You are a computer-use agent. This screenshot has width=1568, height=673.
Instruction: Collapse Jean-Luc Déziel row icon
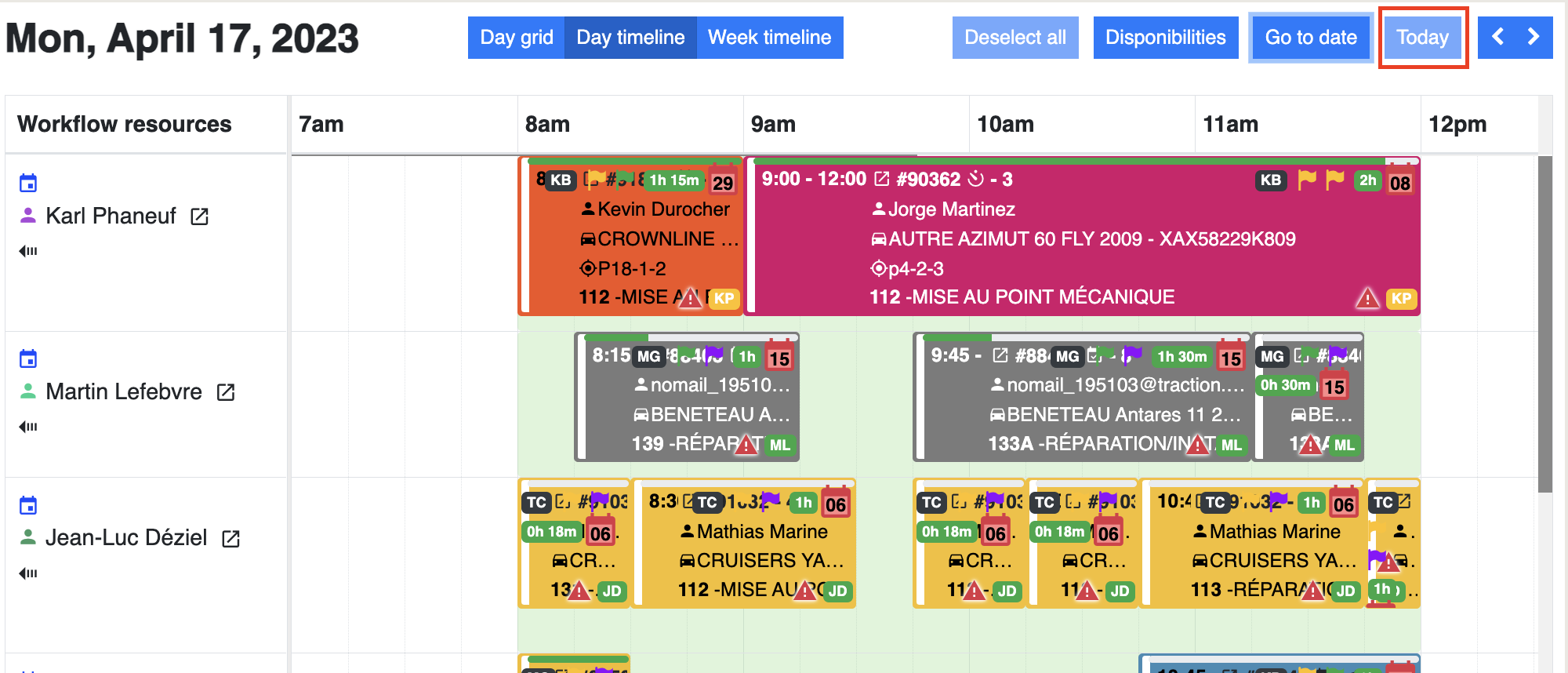(x=28, y=573)
